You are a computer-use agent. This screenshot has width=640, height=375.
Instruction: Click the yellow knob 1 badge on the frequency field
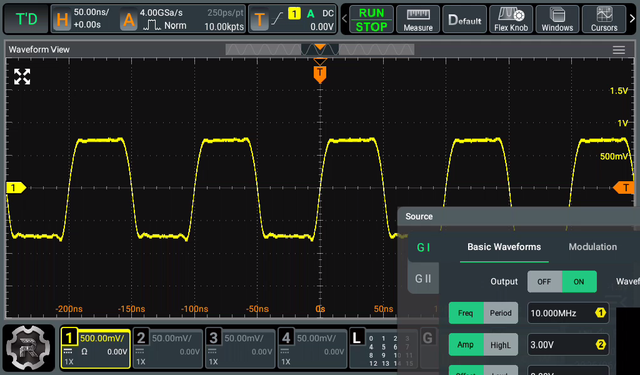tap(600, 313)
